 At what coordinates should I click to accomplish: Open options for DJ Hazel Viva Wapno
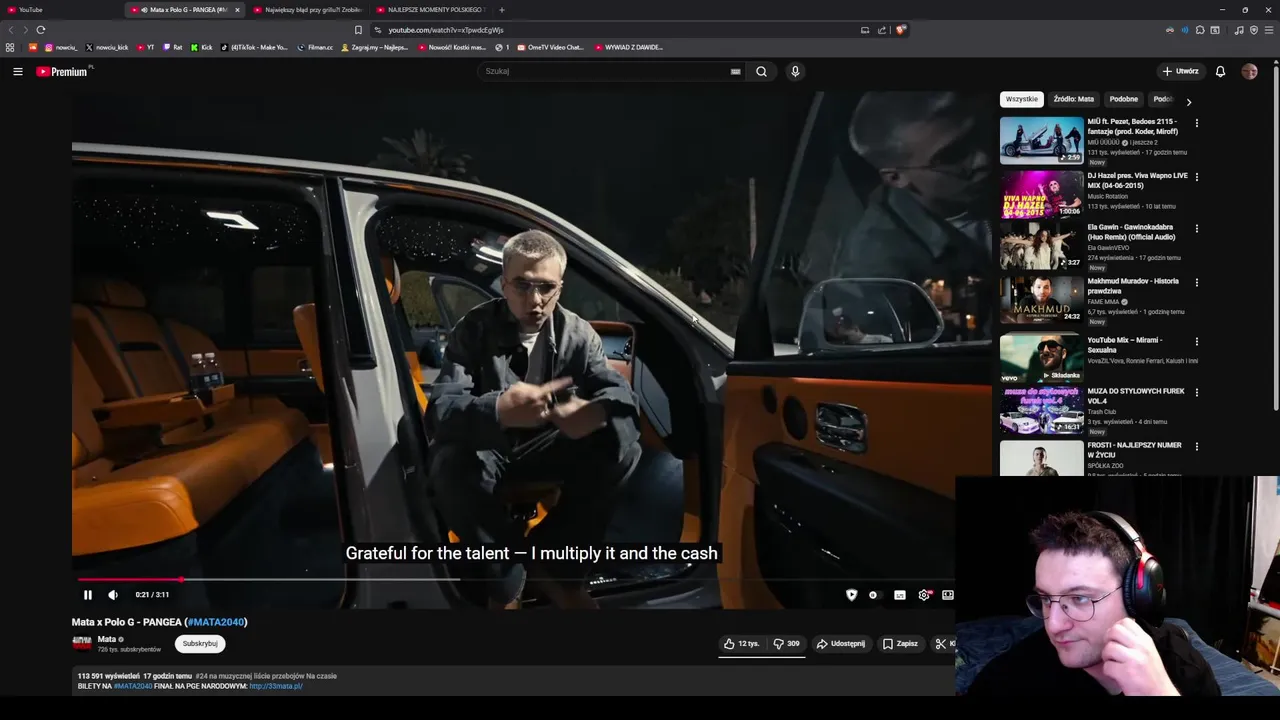(x=1196, y=177)
